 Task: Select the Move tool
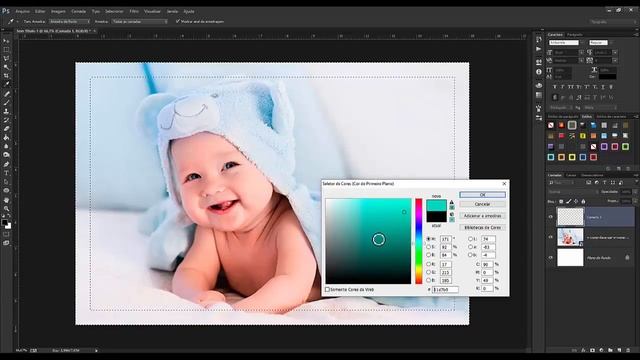point(6,41)
